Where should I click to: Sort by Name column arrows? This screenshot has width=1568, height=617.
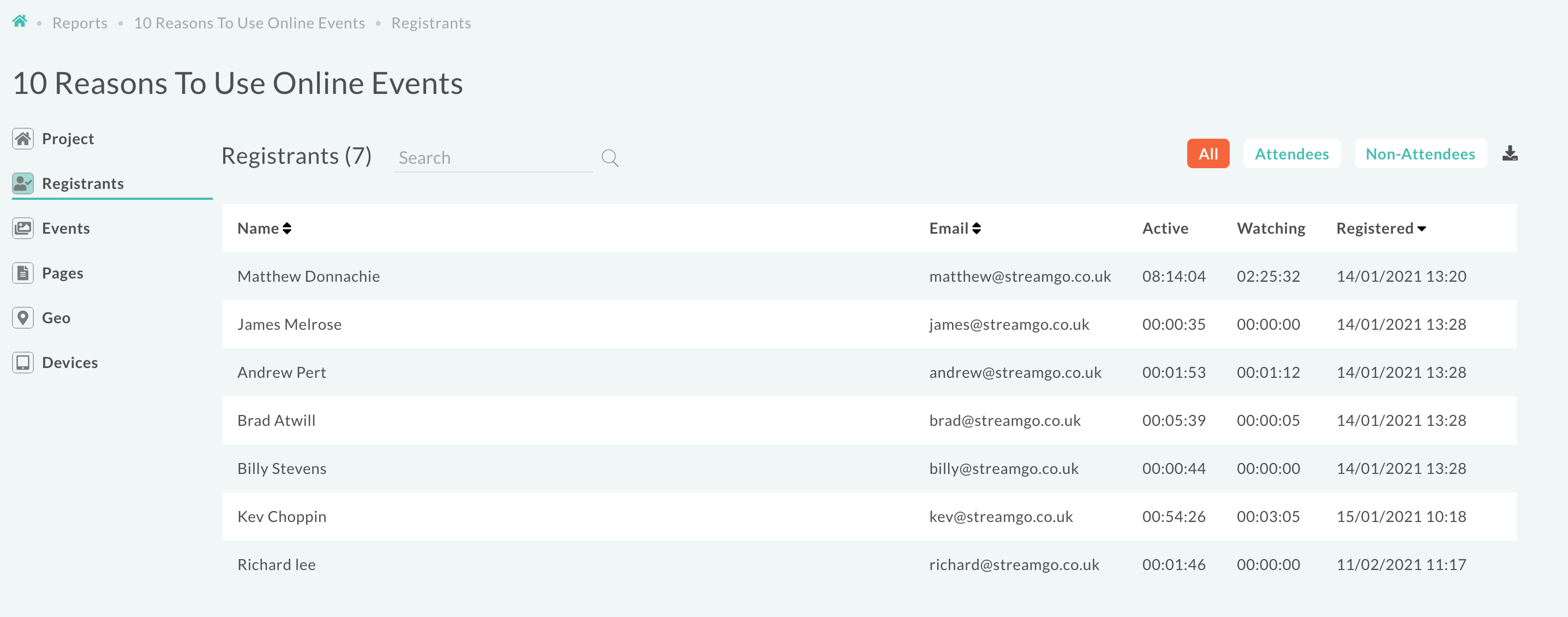(x=286, y=228)
